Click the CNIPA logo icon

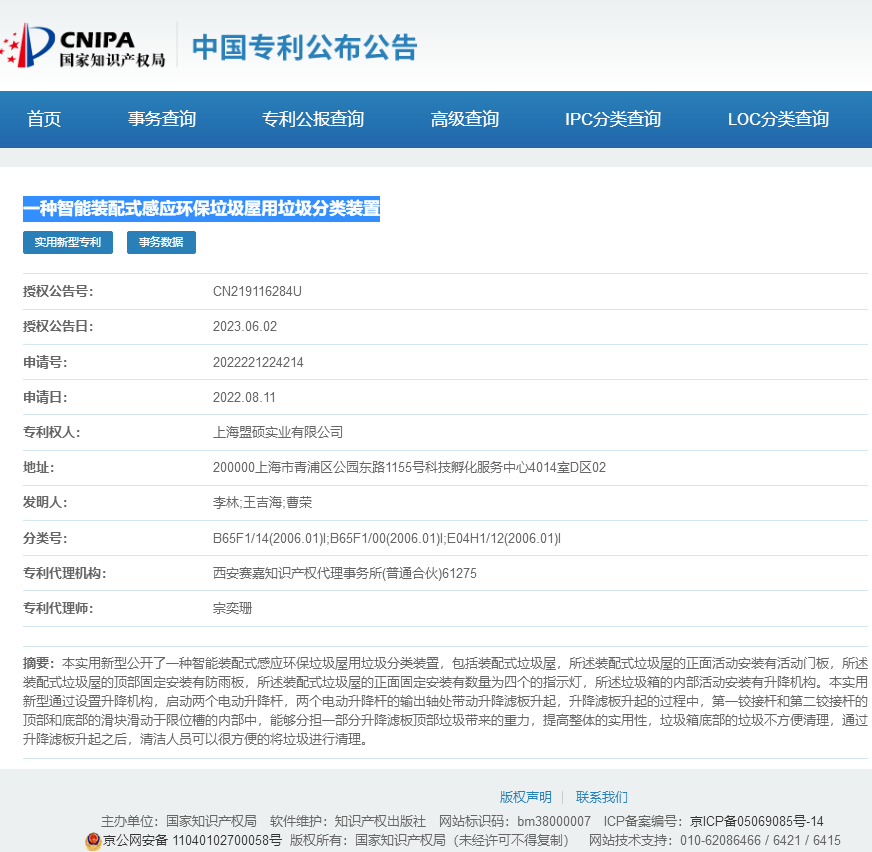(x=30, y=45)
